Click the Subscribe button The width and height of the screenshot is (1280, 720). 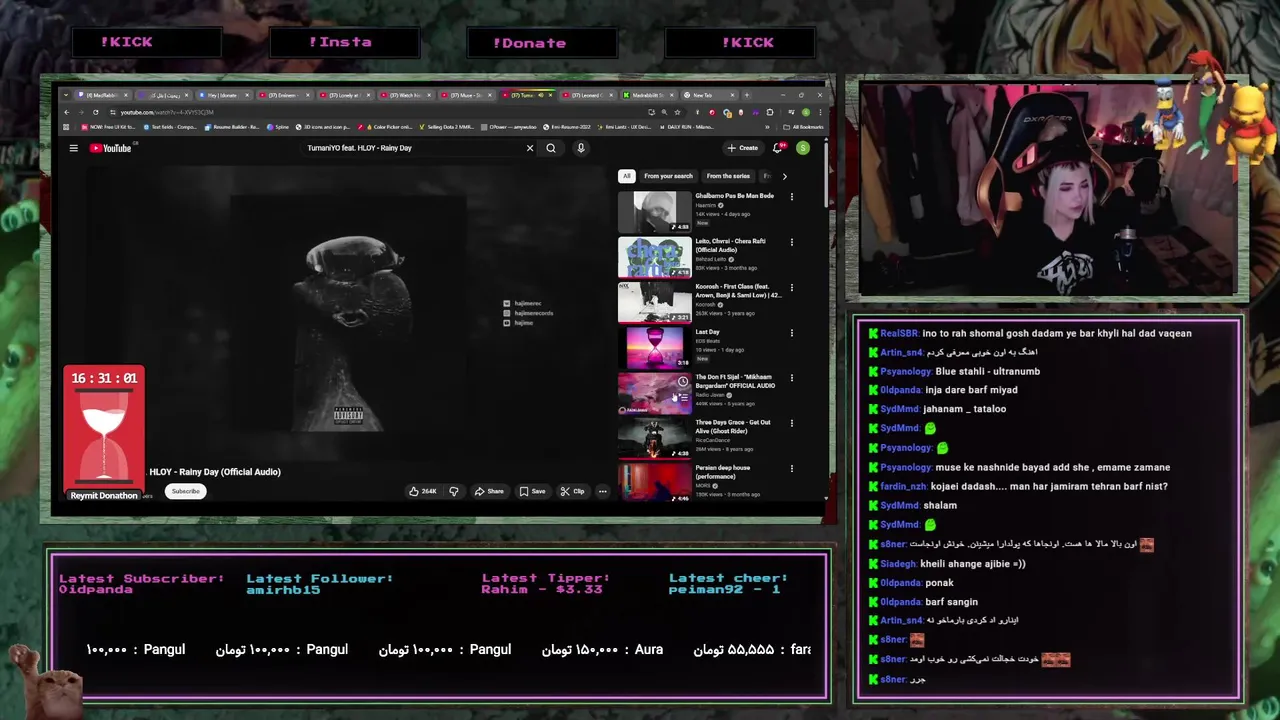[185, 491]
